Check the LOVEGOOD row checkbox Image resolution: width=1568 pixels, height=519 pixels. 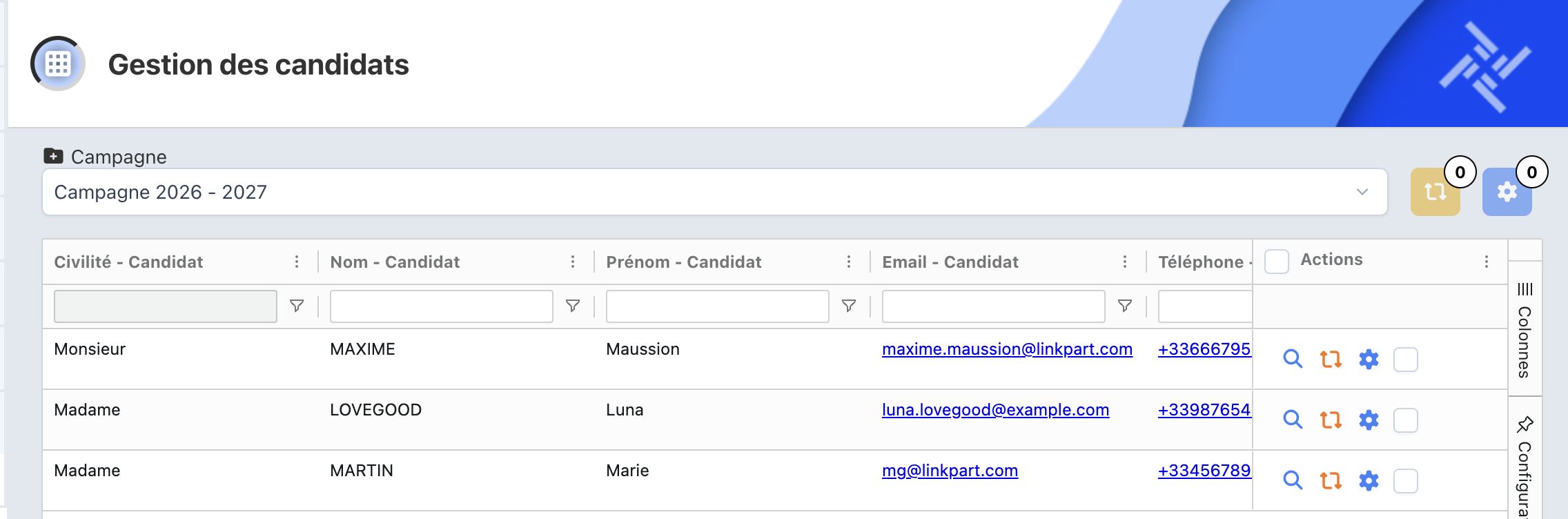click(1406, 420)
